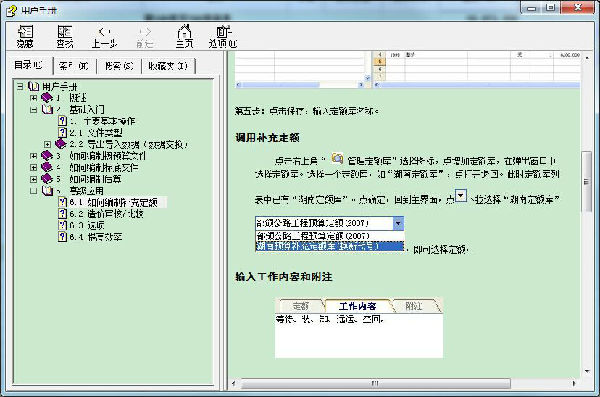Expand the 2.2 导出导入数据 tree node
This screenshot has height=397, width=600.
(47, 144)
